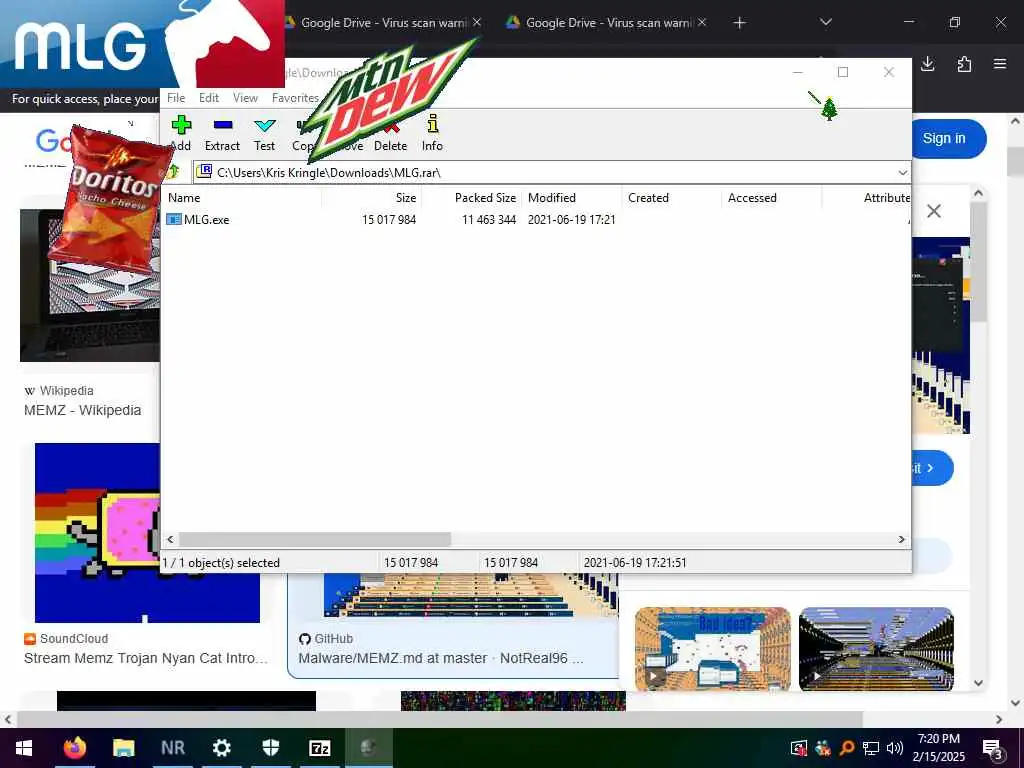Click status bar timestamp 2021-06-19 17:21:51

pyautogui.click(x=635, y=563)
